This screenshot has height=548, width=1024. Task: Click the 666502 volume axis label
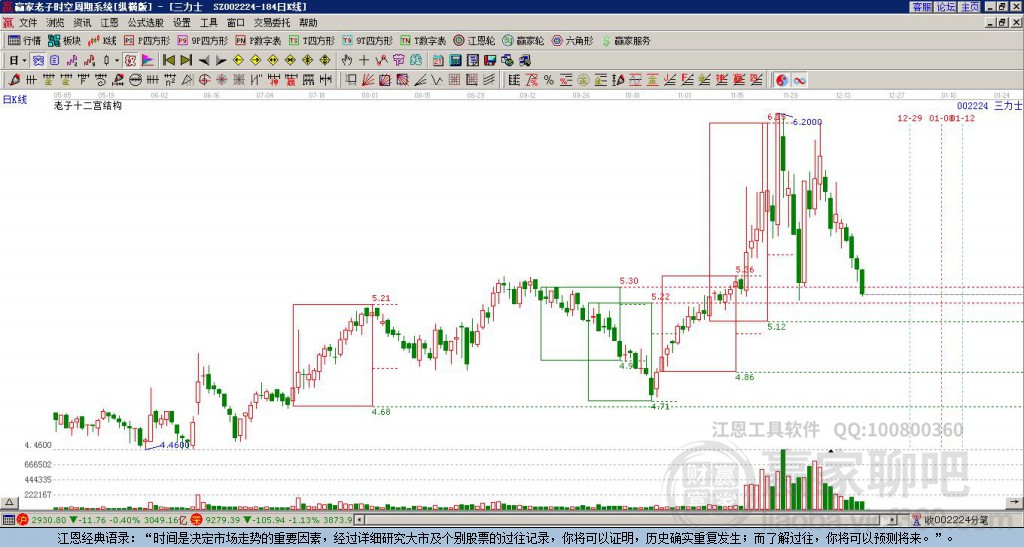(x=38, y=464)
